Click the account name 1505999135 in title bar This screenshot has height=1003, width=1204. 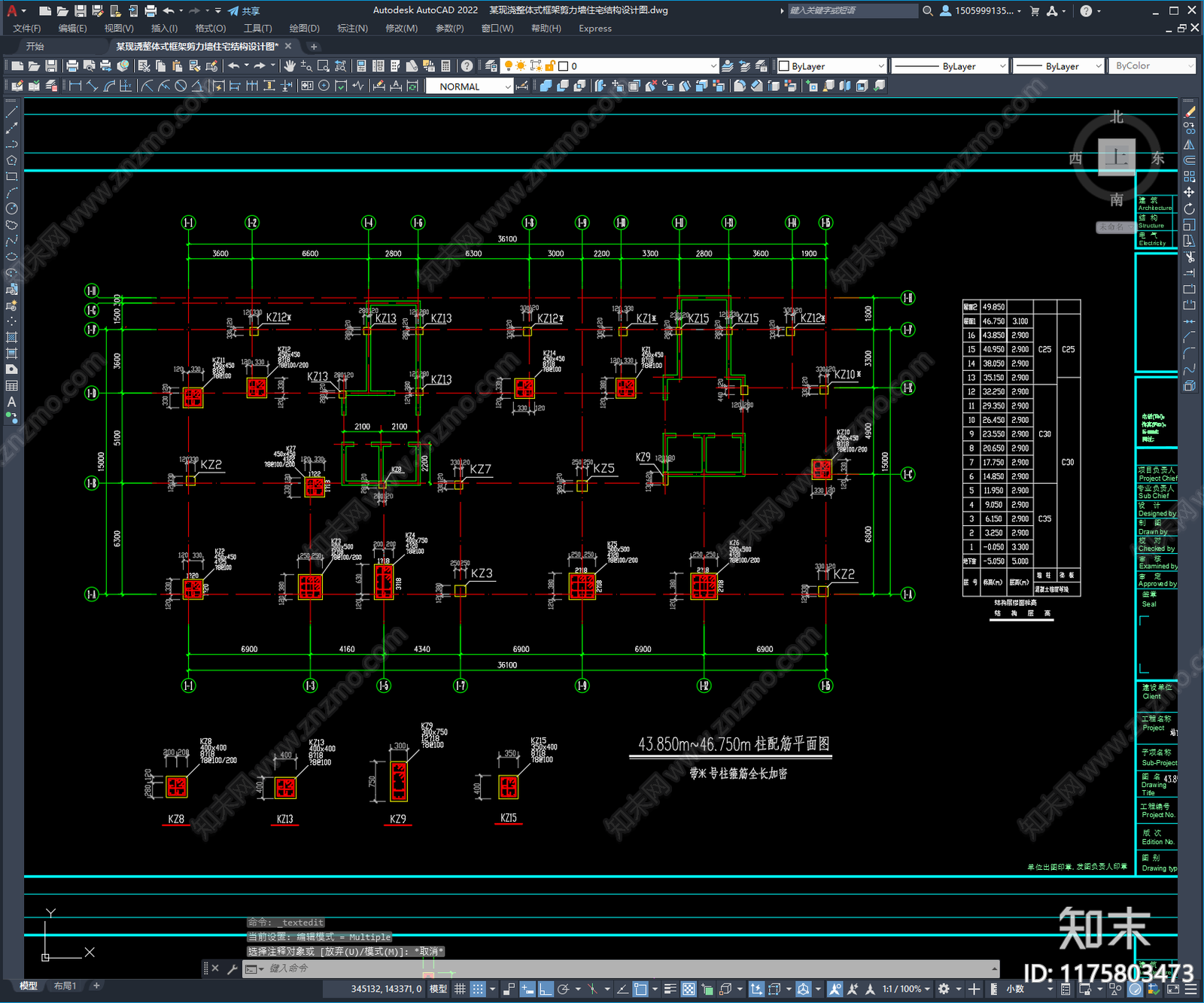point(984,11)
